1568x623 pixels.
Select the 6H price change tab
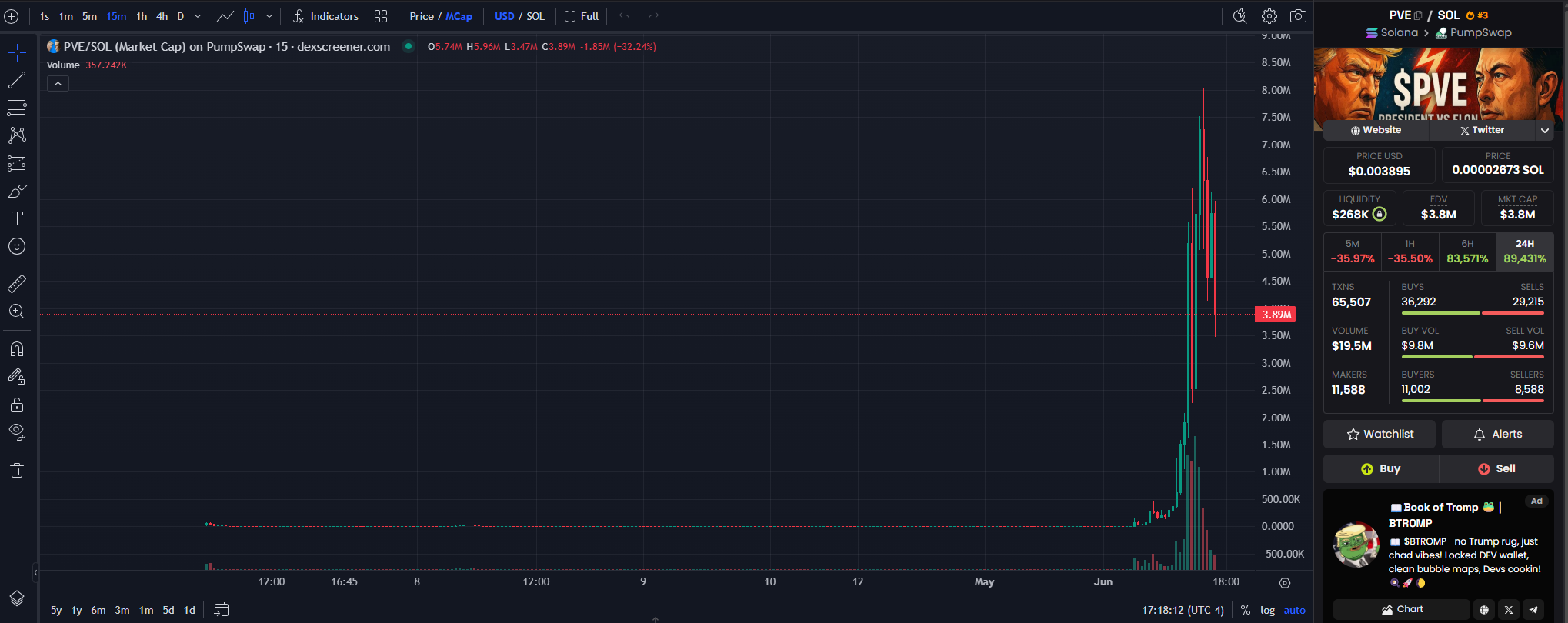coord(1467,252)
